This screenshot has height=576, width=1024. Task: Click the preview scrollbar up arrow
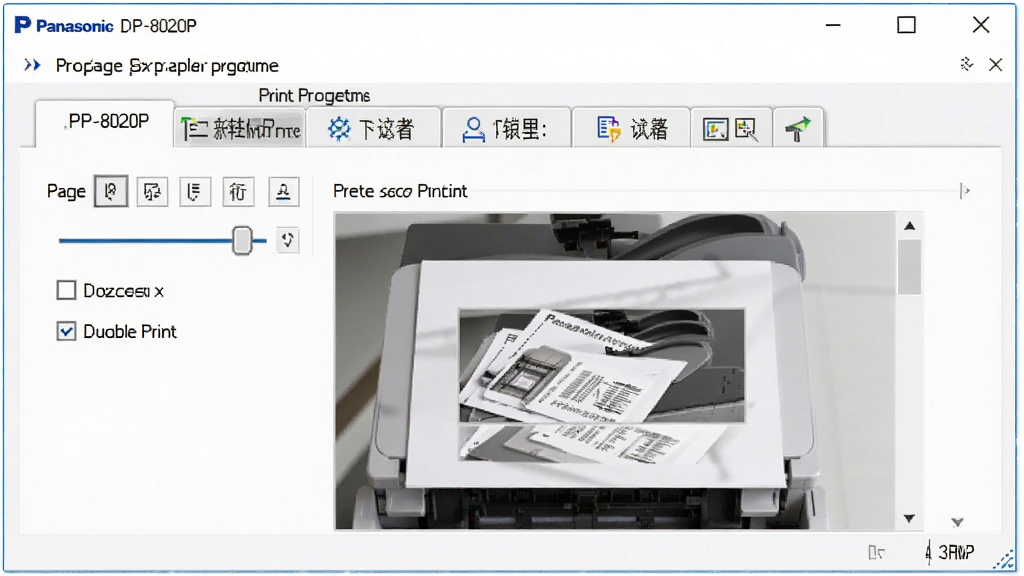point(909,226)
